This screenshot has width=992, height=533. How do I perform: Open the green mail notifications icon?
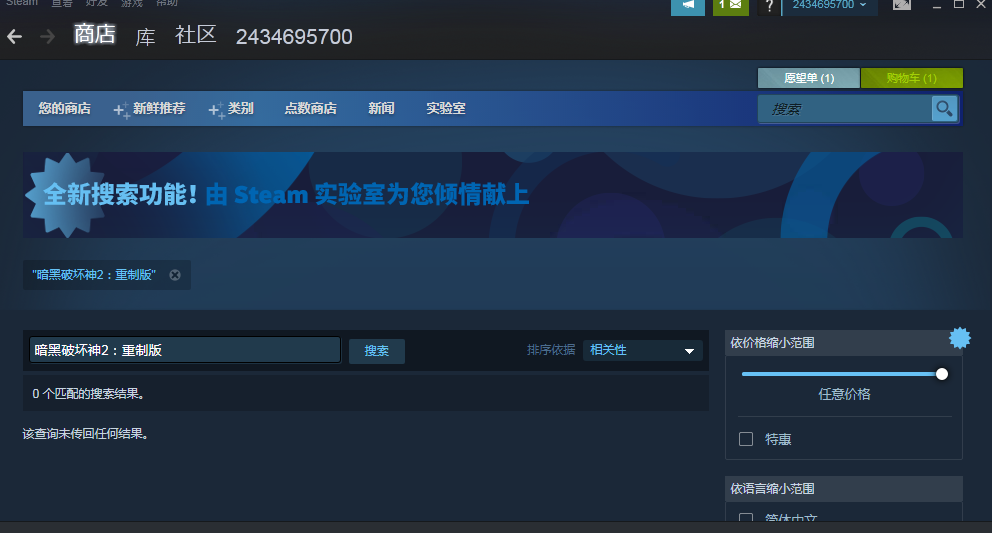[x=731, y=6]
